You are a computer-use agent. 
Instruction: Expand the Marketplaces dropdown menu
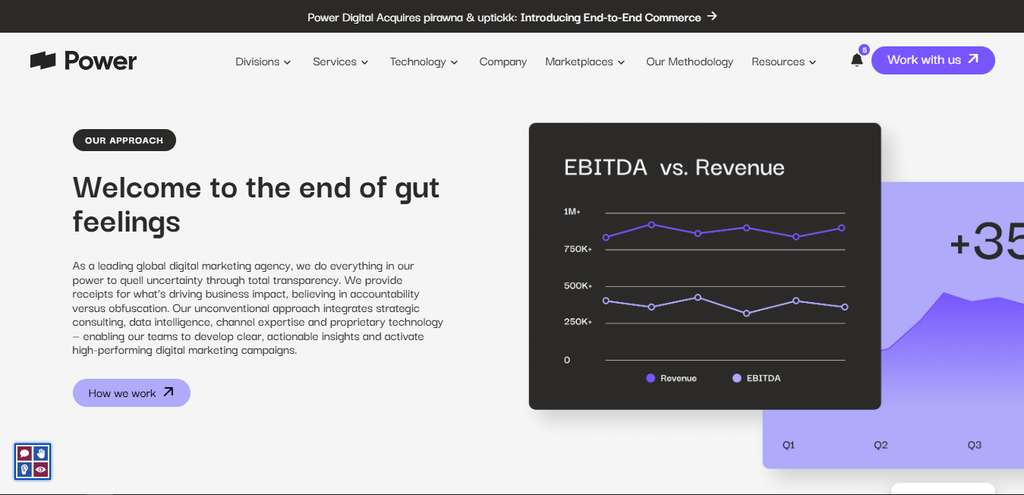pyautogui.click(x=585, y=61)
